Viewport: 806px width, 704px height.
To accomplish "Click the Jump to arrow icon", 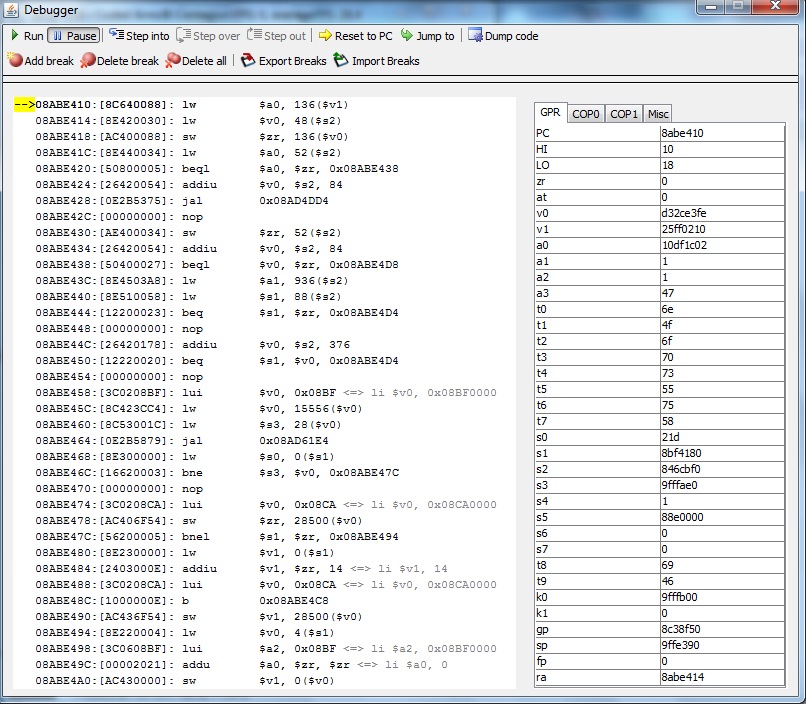I will (x=407, y=36).
